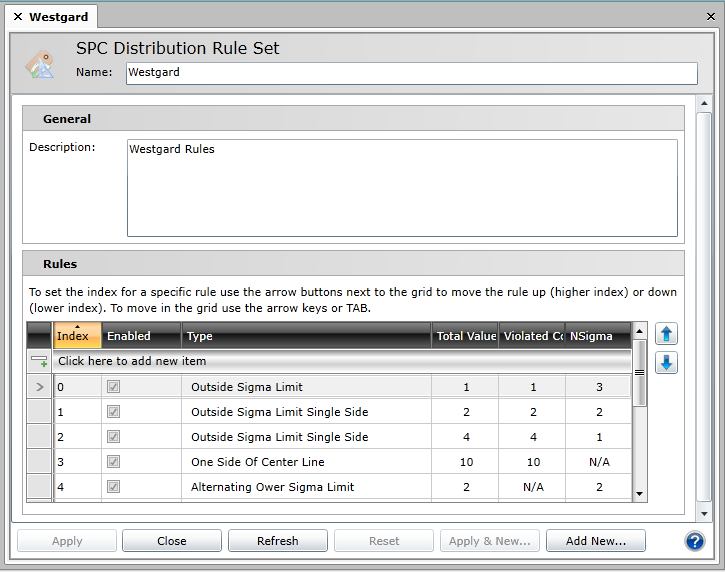This screenshot has height=572, width=725.
Task: Select row indicator arrow for rule 0
Action: (39, 387)
